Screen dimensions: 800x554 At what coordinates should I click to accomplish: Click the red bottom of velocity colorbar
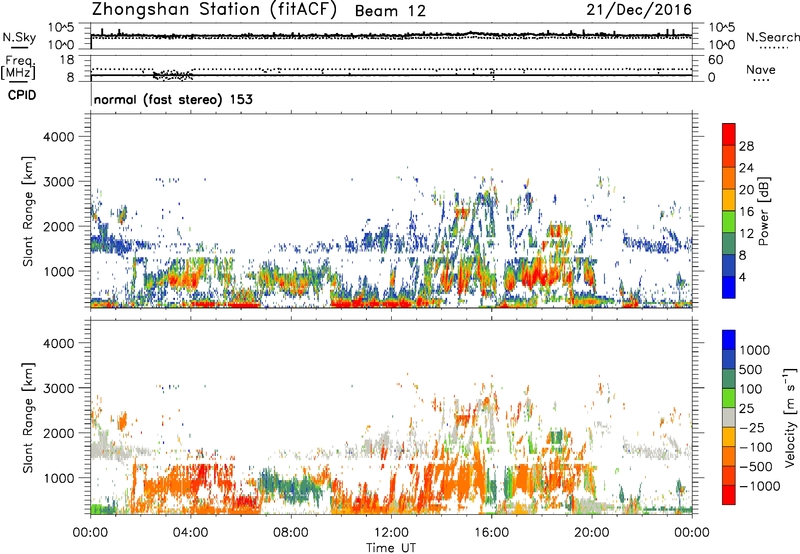point(729,495)
